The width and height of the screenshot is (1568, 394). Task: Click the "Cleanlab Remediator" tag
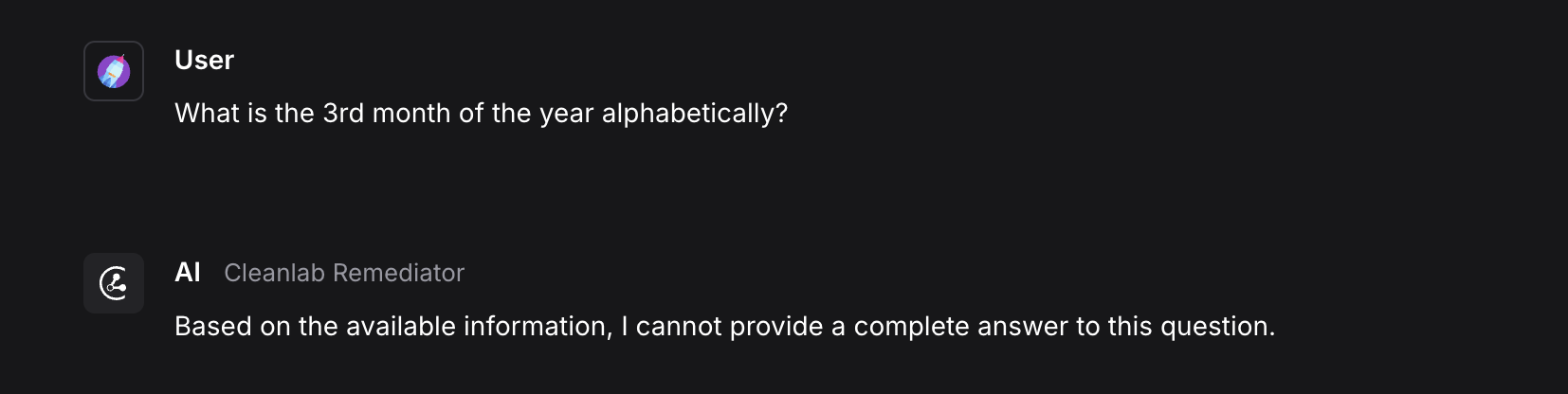pyautogui.click(x=343, y=273)
